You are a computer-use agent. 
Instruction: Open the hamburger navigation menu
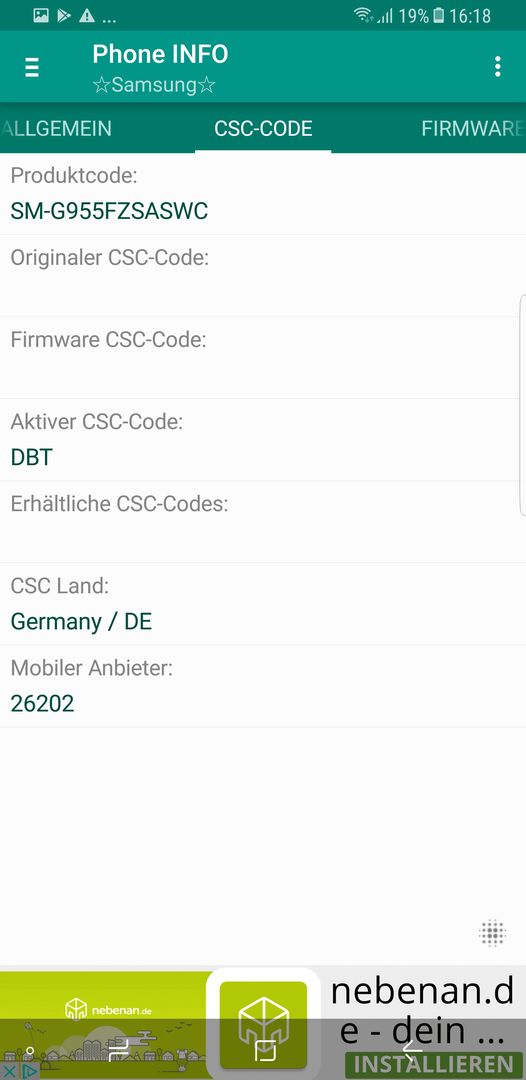coord(32,67)
